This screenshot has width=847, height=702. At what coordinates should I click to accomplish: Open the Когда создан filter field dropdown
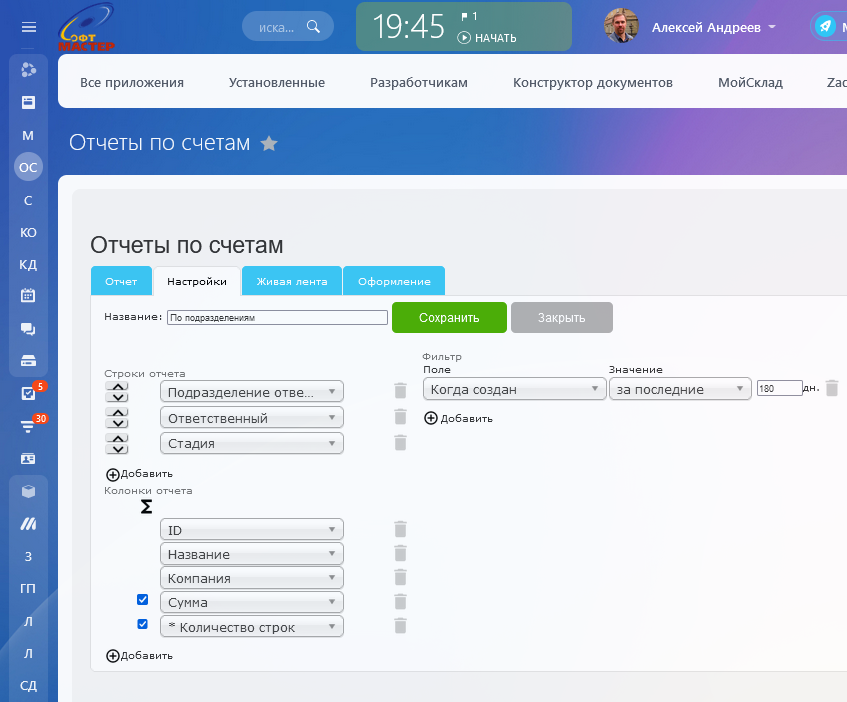coord(514,389)
